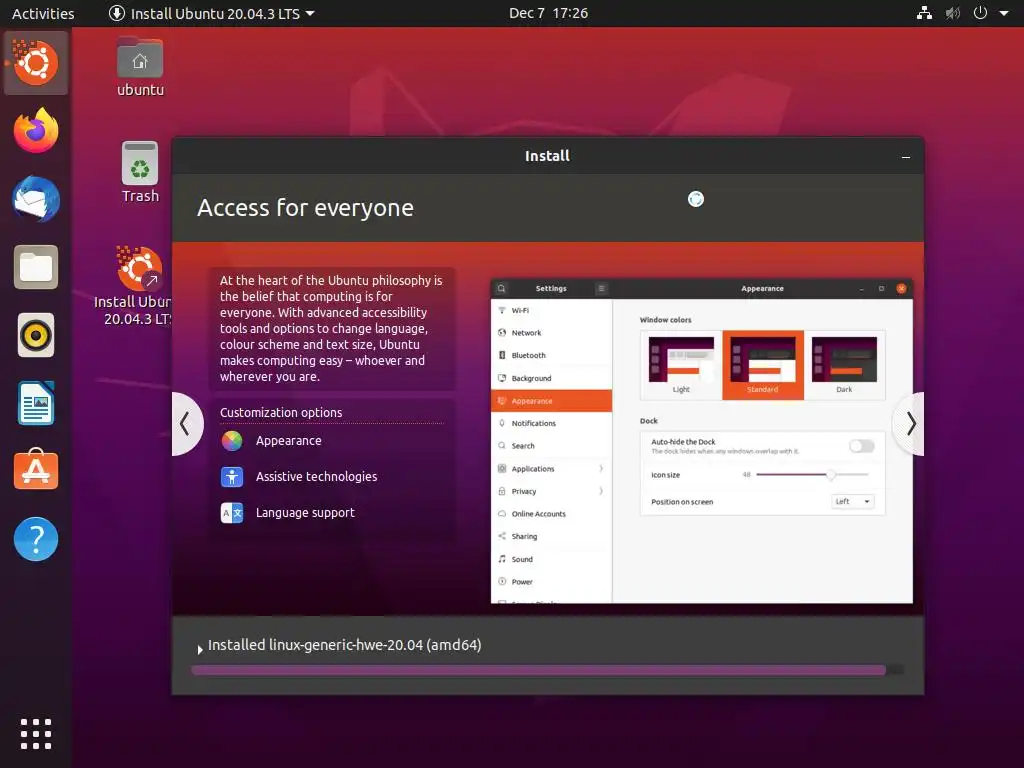Open Rhythmbox music player from dock

(x=36, y=336)
